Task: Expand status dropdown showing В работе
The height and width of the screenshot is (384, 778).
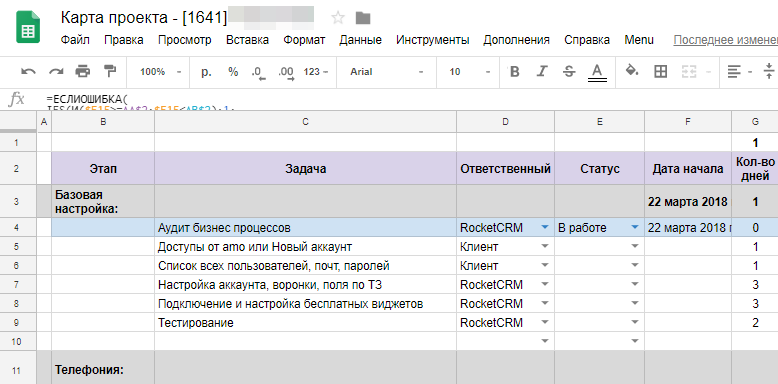Action: click(x=635, y=228)
